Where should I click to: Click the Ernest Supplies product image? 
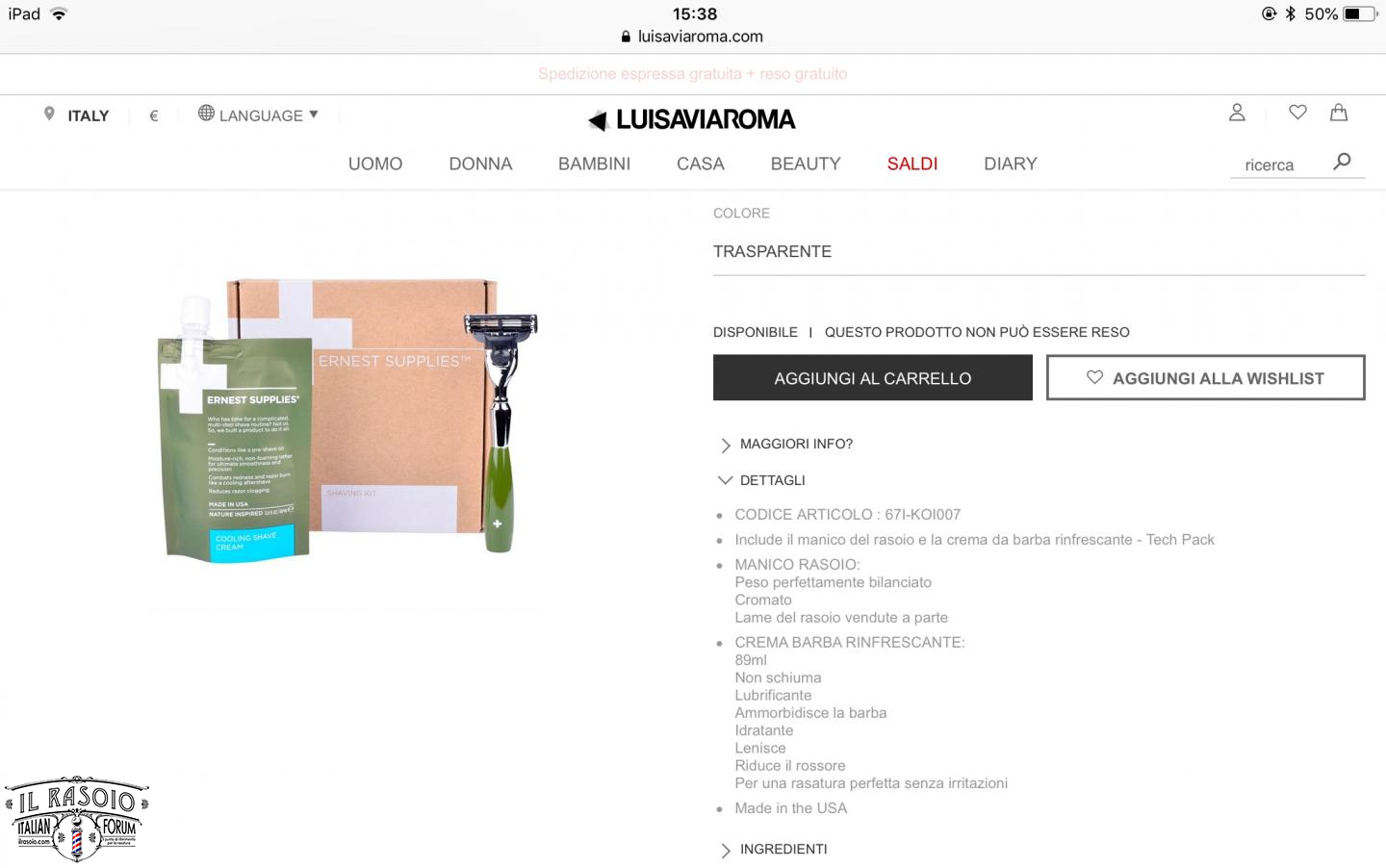pyautogui.click(x=347, y=419)
